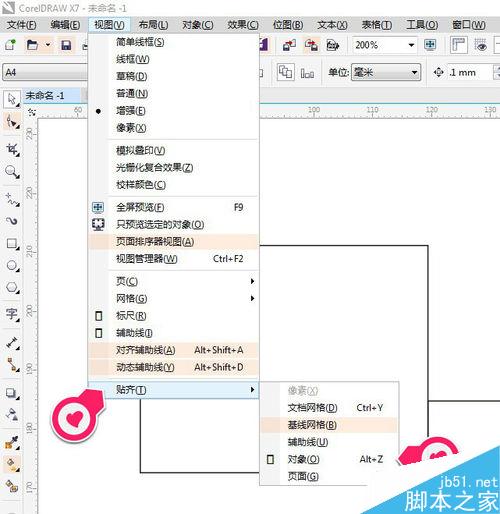This screenshot has width=500, height=514.
Task: Select the Interactive Fill tool
Action: 12,464
